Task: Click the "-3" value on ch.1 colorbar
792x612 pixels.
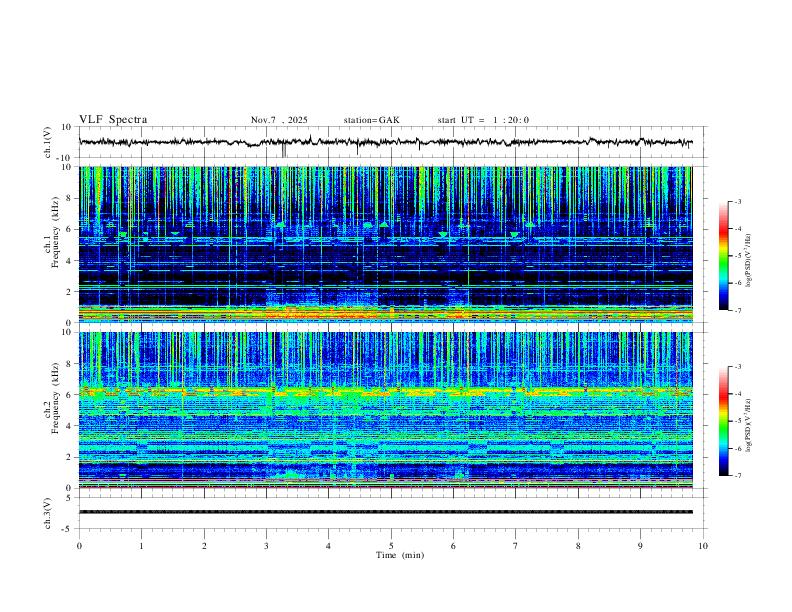Action: tap(737, 201)
